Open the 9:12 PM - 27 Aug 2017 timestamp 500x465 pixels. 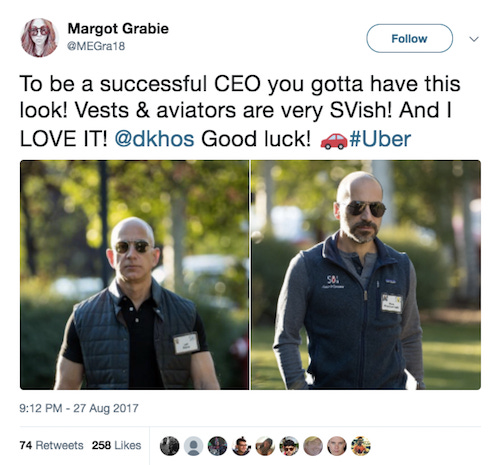click(79, 408)
